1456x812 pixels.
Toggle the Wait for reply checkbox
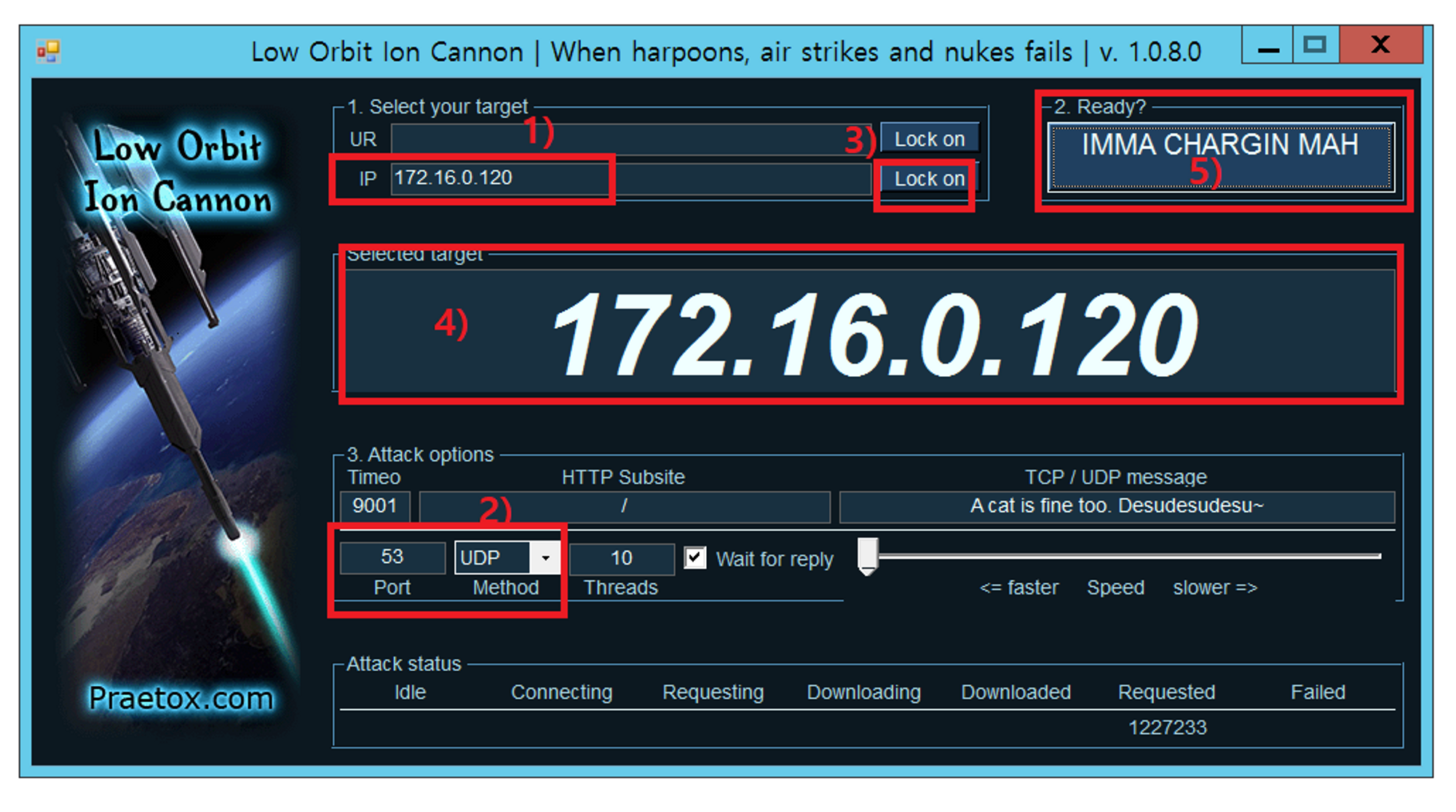click(695, 558)
